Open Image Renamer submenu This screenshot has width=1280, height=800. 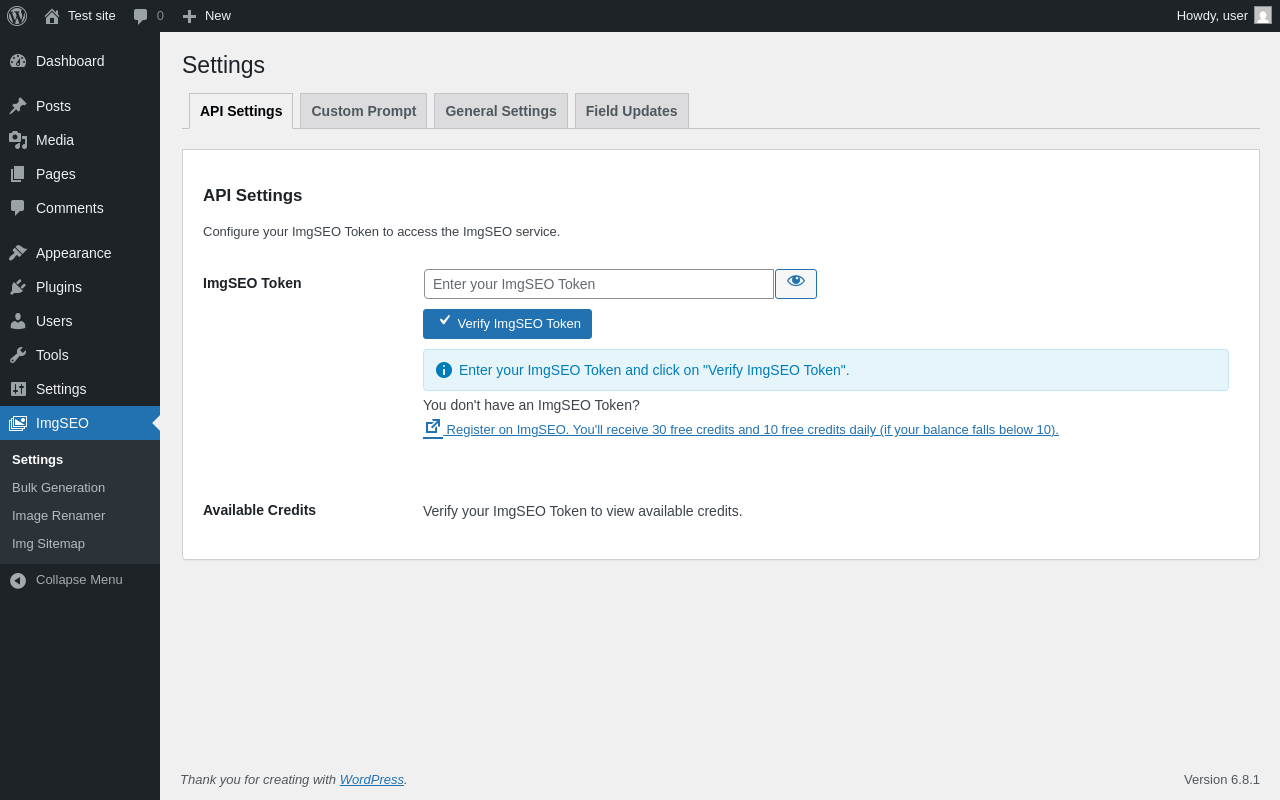pyautogui.click(x=58, y=516)
